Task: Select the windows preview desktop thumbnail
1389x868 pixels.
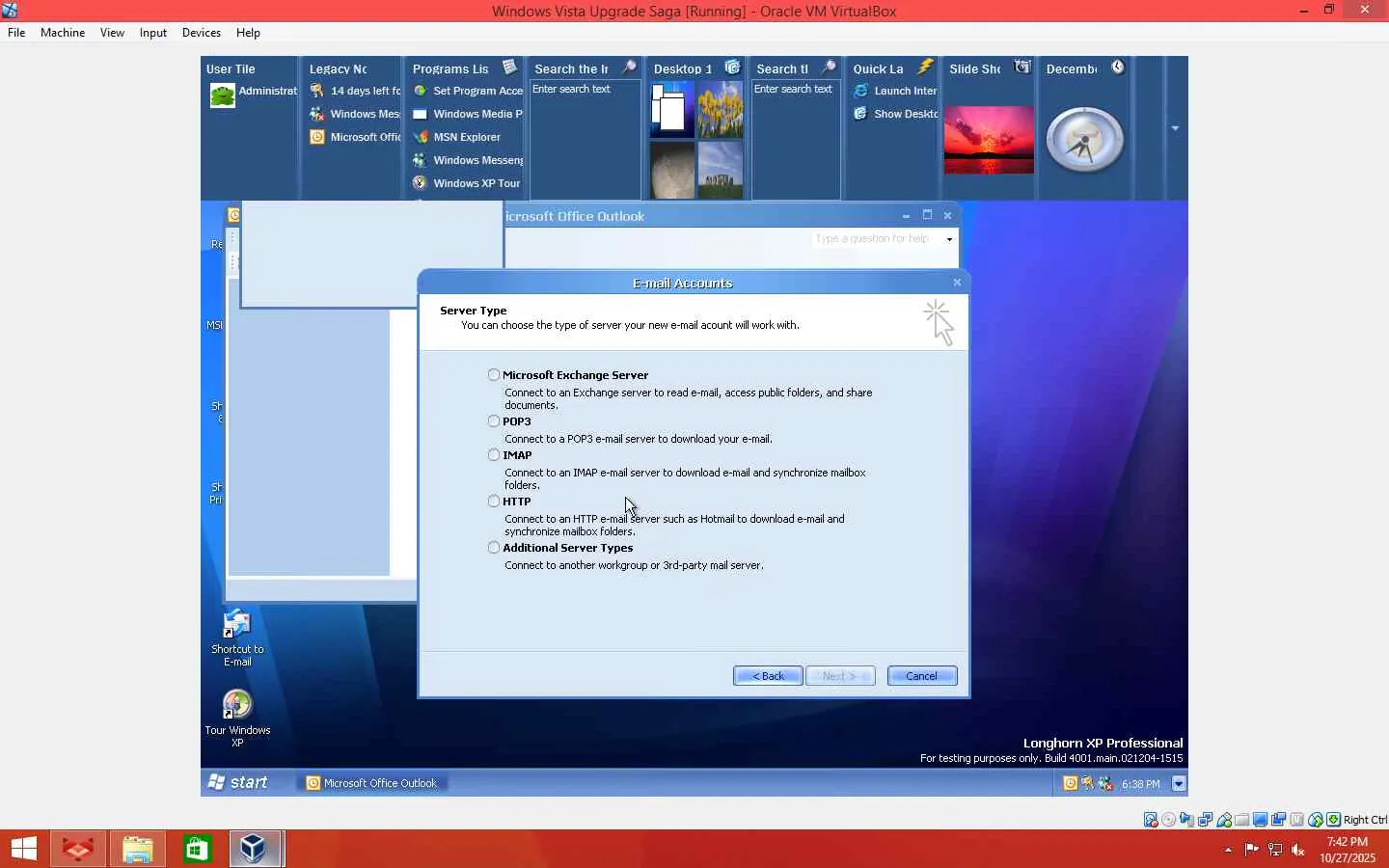Action: 672,110
